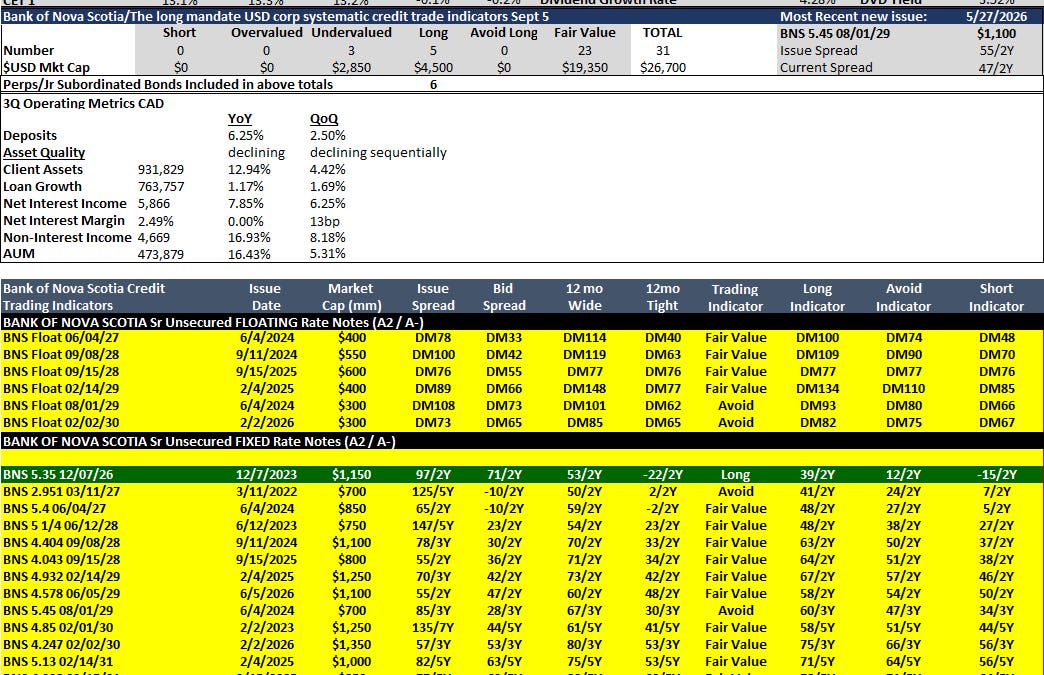Click the BNS 5 1/4 06/12/28 bond name

(61, 525)
